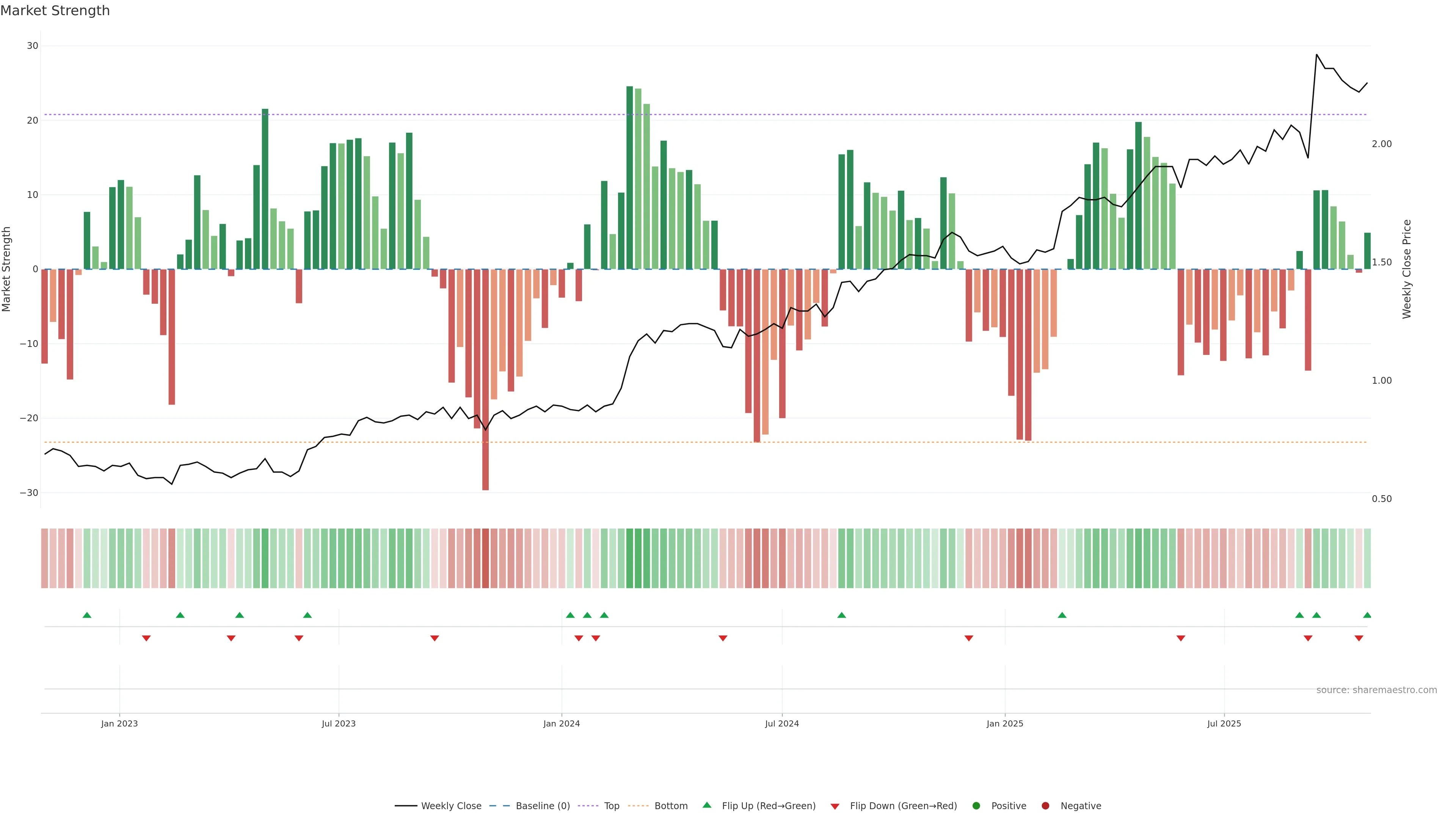1456x819 pixels.
Task: Click the Weekly Close Price axis title
Action: tap(1407, 269)
